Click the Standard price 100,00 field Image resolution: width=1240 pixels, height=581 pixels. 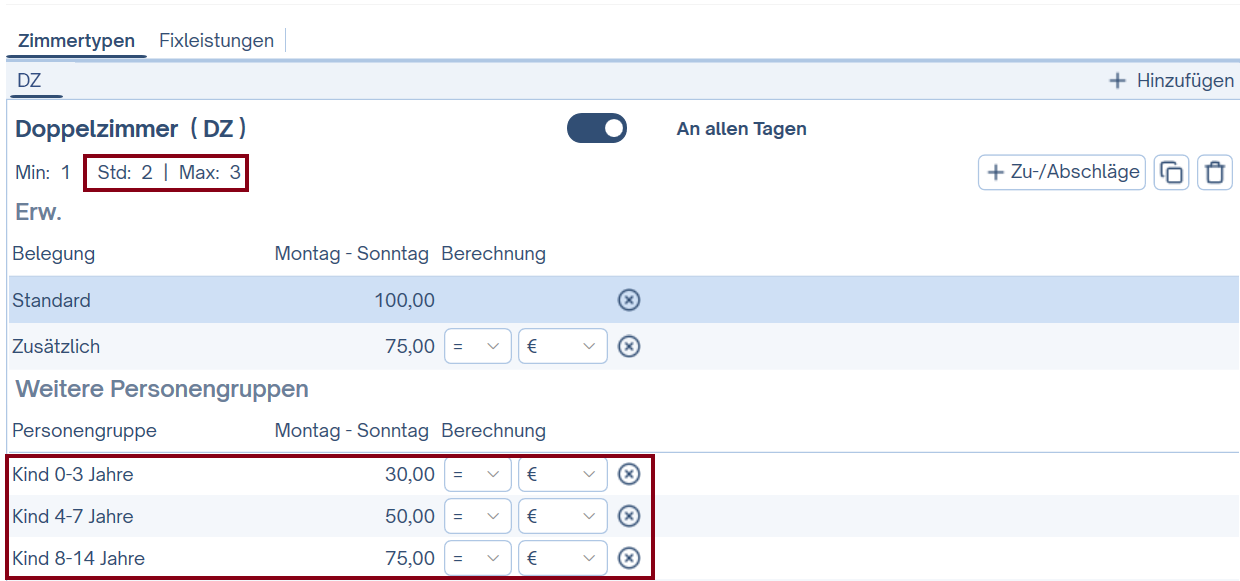click(x=404, y=300)
